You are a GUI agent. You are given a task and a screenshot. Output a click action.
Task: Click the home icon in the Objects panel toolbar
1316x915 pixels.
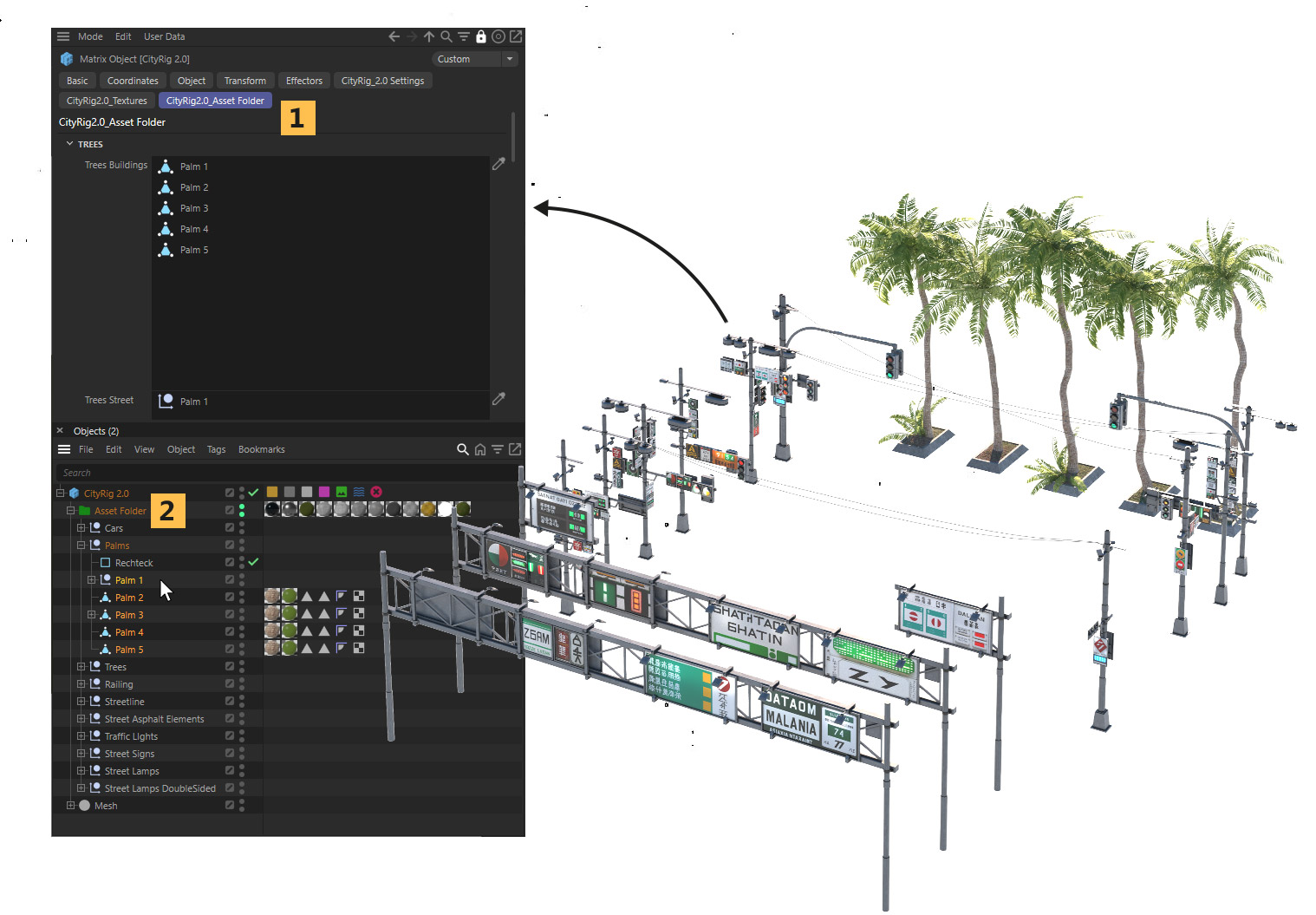point(479,449)
